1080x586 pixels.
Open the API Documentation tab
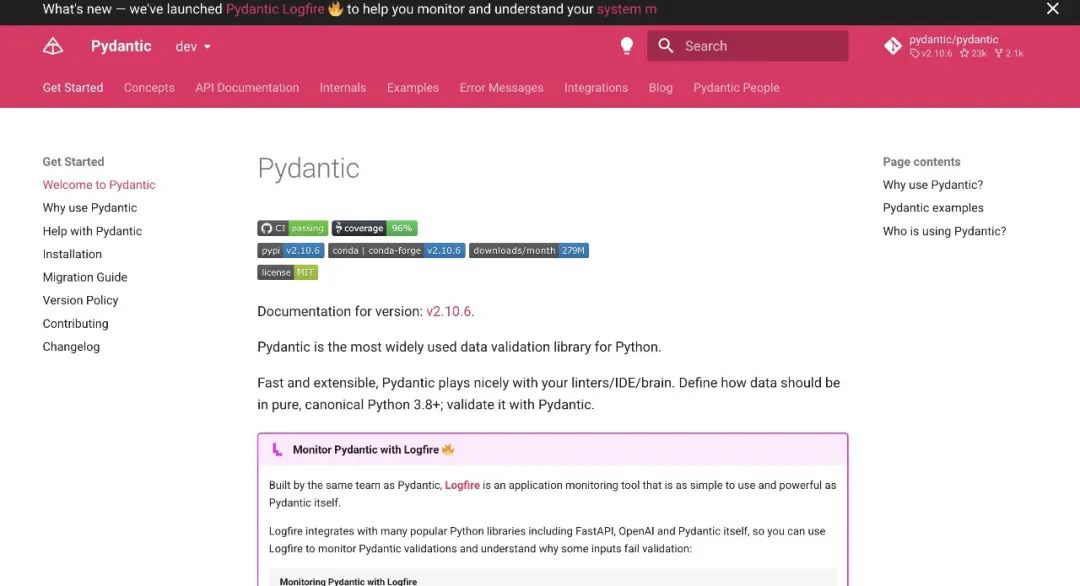(x=247, y=87)
